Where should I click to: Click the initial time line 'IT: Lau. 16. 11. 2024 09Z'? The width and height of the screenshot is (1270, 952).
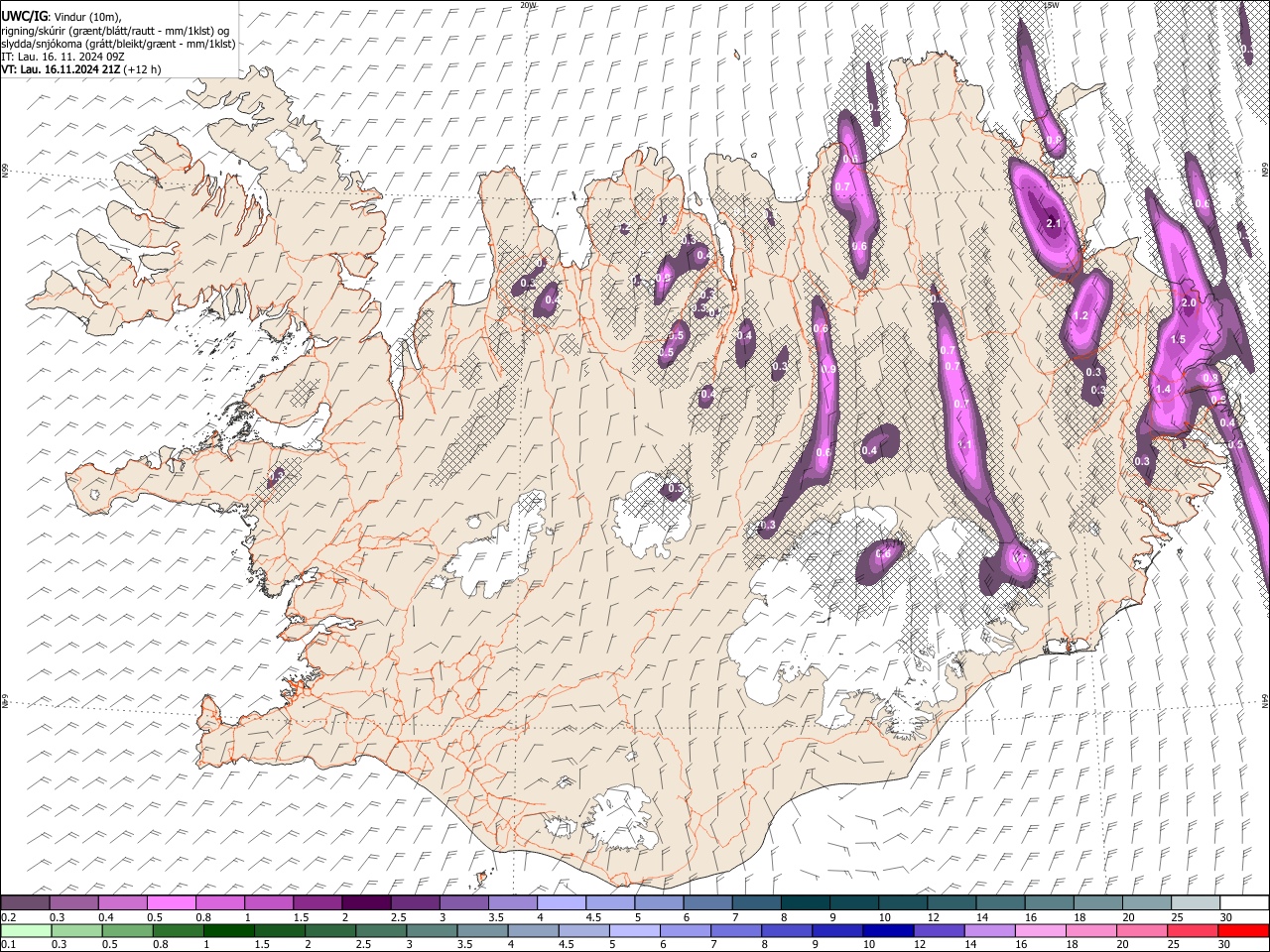[62, 57]
